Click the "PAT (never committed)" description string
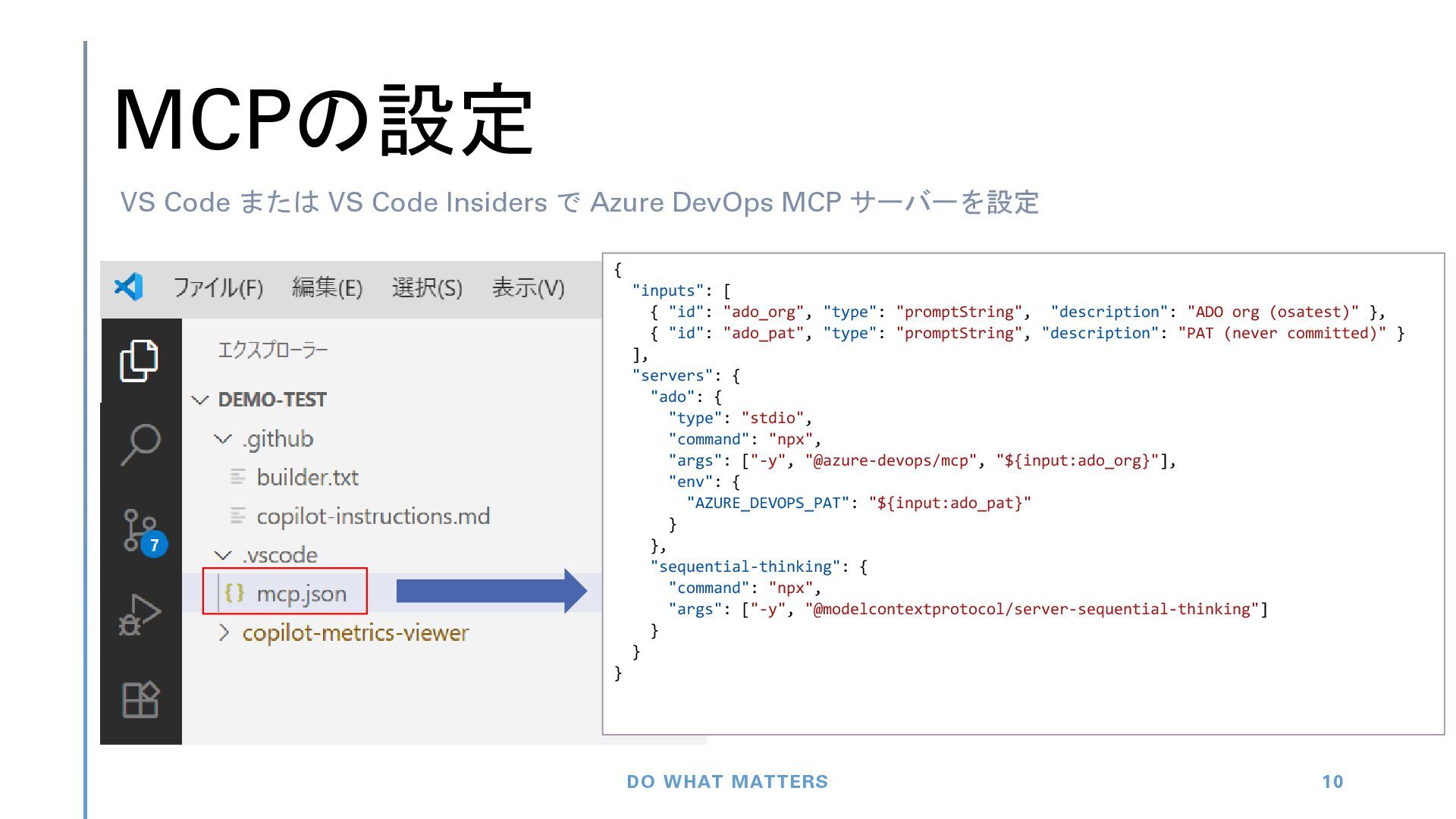1456x819 pixels. [x=1282, y=333]
